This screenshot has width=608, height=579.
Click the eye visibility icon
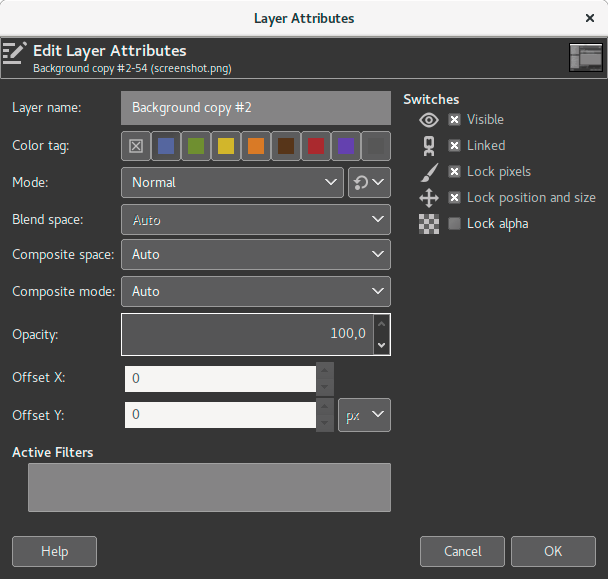(429, 120)
